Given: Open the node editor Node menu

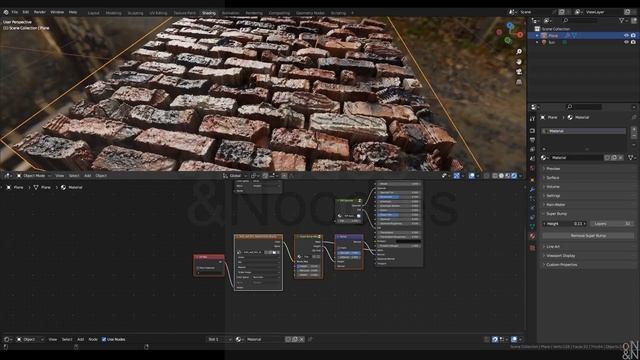Looking at the screenshot, I should click(93, 339).
